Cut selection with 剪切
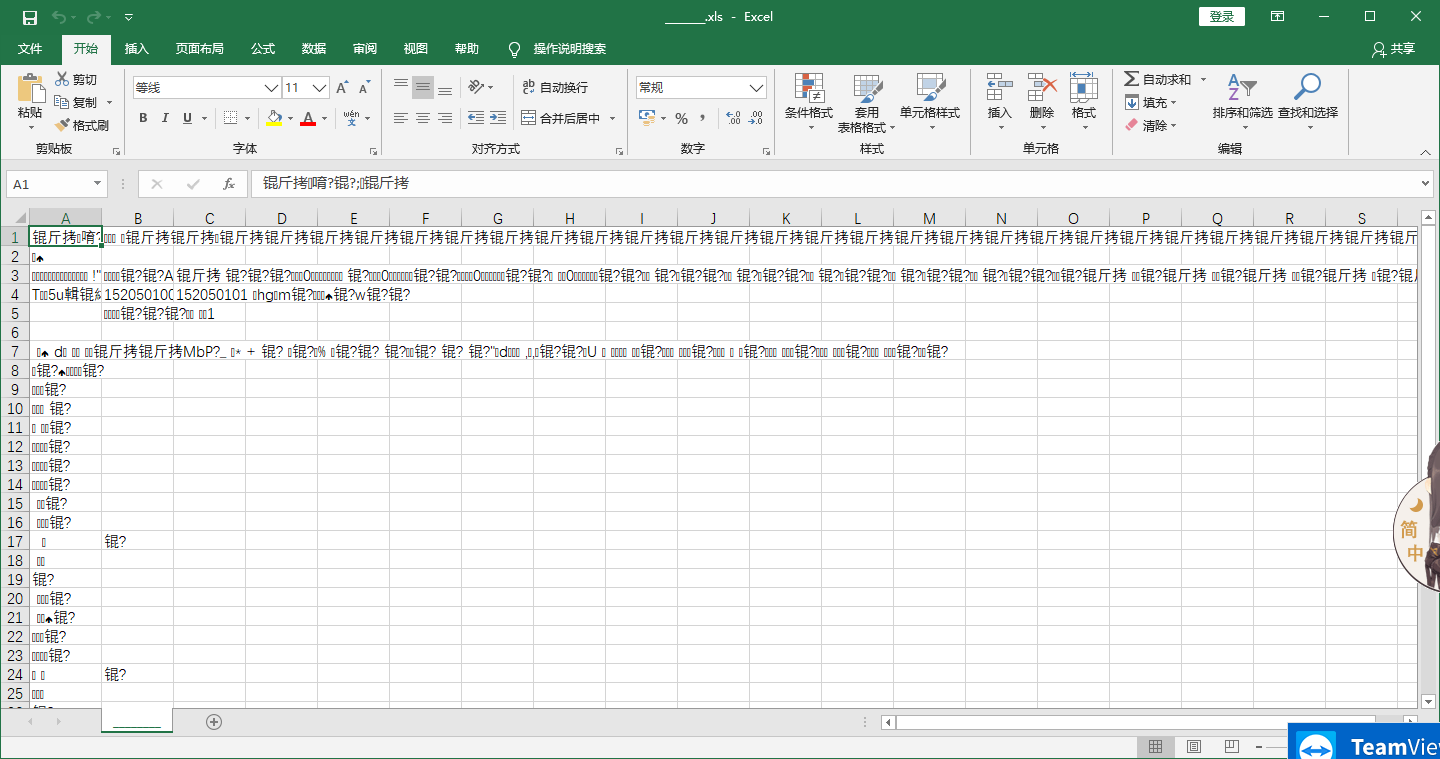 (76, 79)
